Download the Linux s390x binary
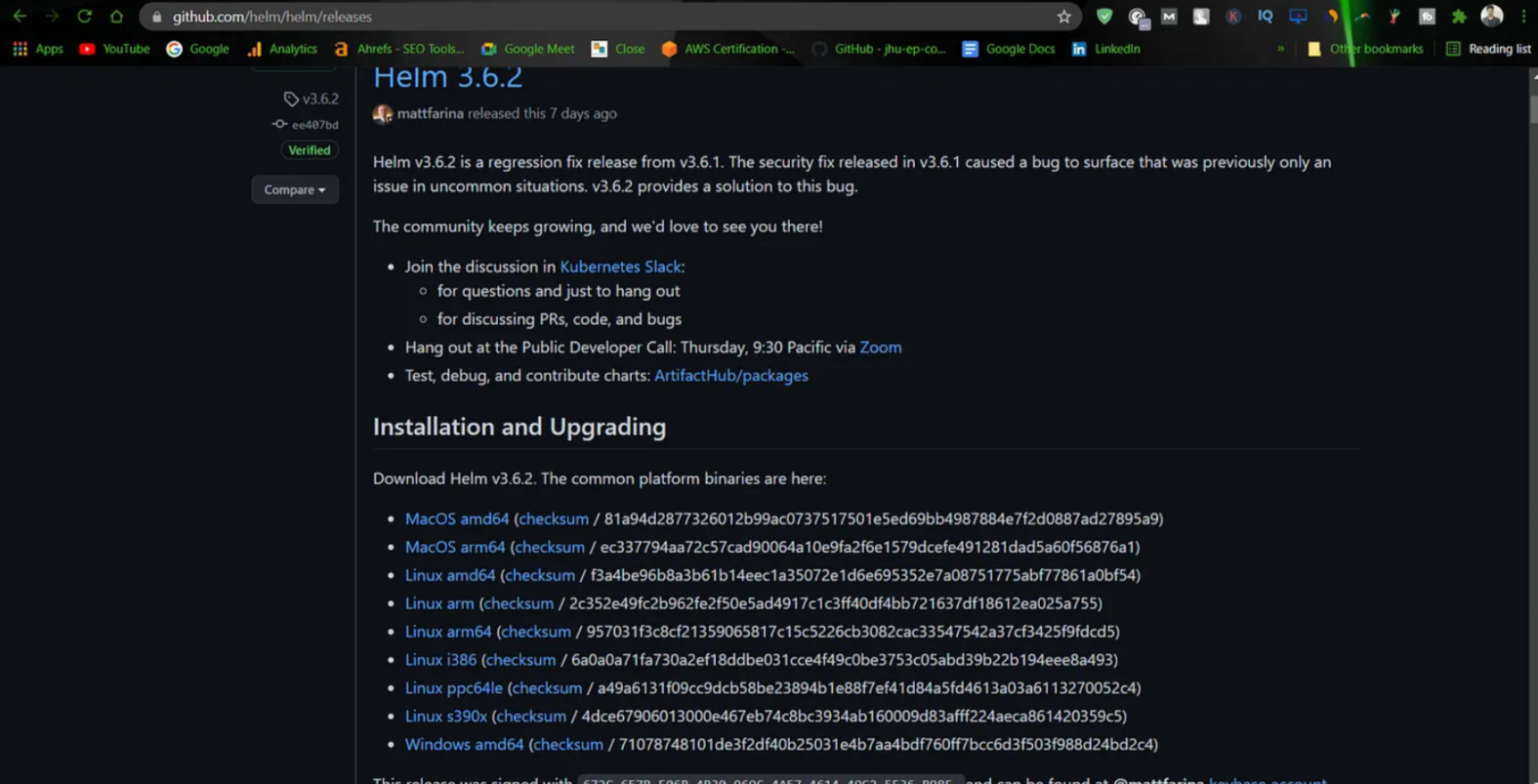Viewport: 1538px width, 784px height. coord(446,717)
